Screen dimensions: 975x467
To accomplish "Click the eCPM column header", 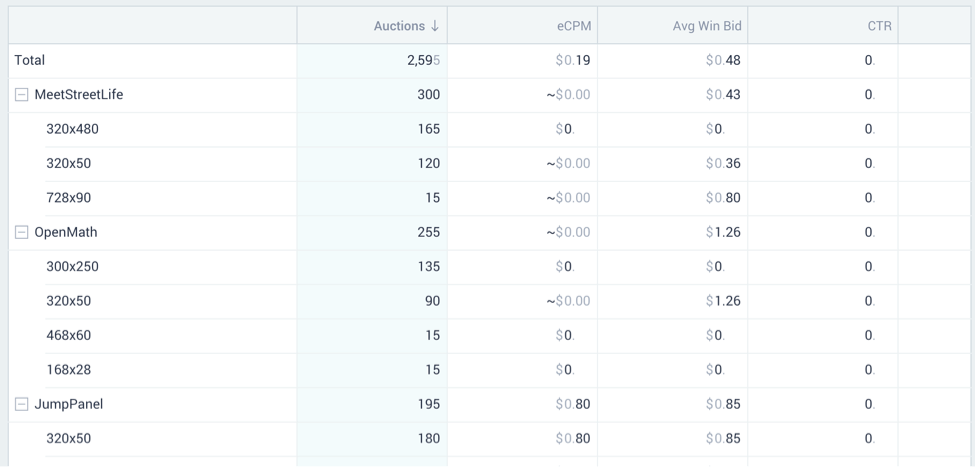I will (x=574, y=26).
